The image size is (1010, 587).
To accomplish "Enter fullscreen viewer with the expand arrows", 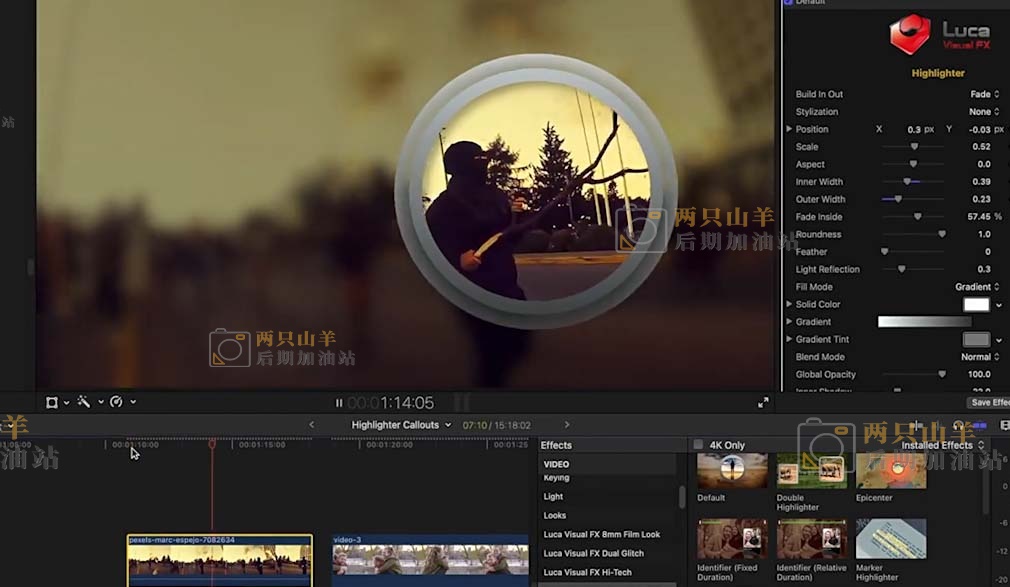I will tap(763, 403).
